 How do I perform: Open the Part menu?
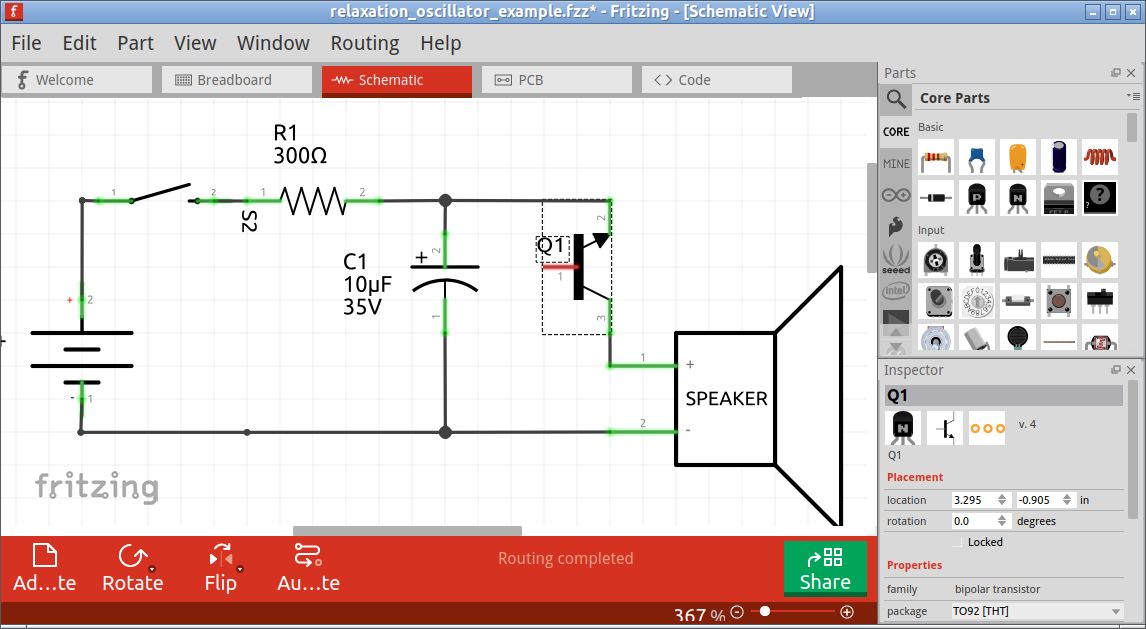(135, 43)
